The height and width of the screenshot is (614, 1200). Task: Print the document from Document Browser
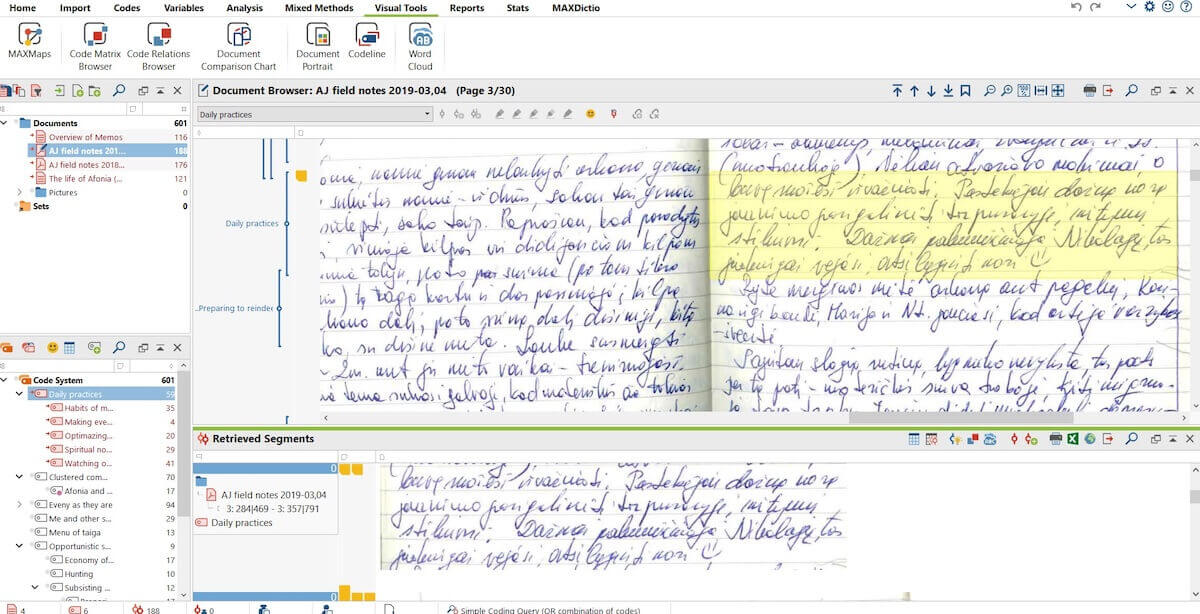pos(1090,91)
